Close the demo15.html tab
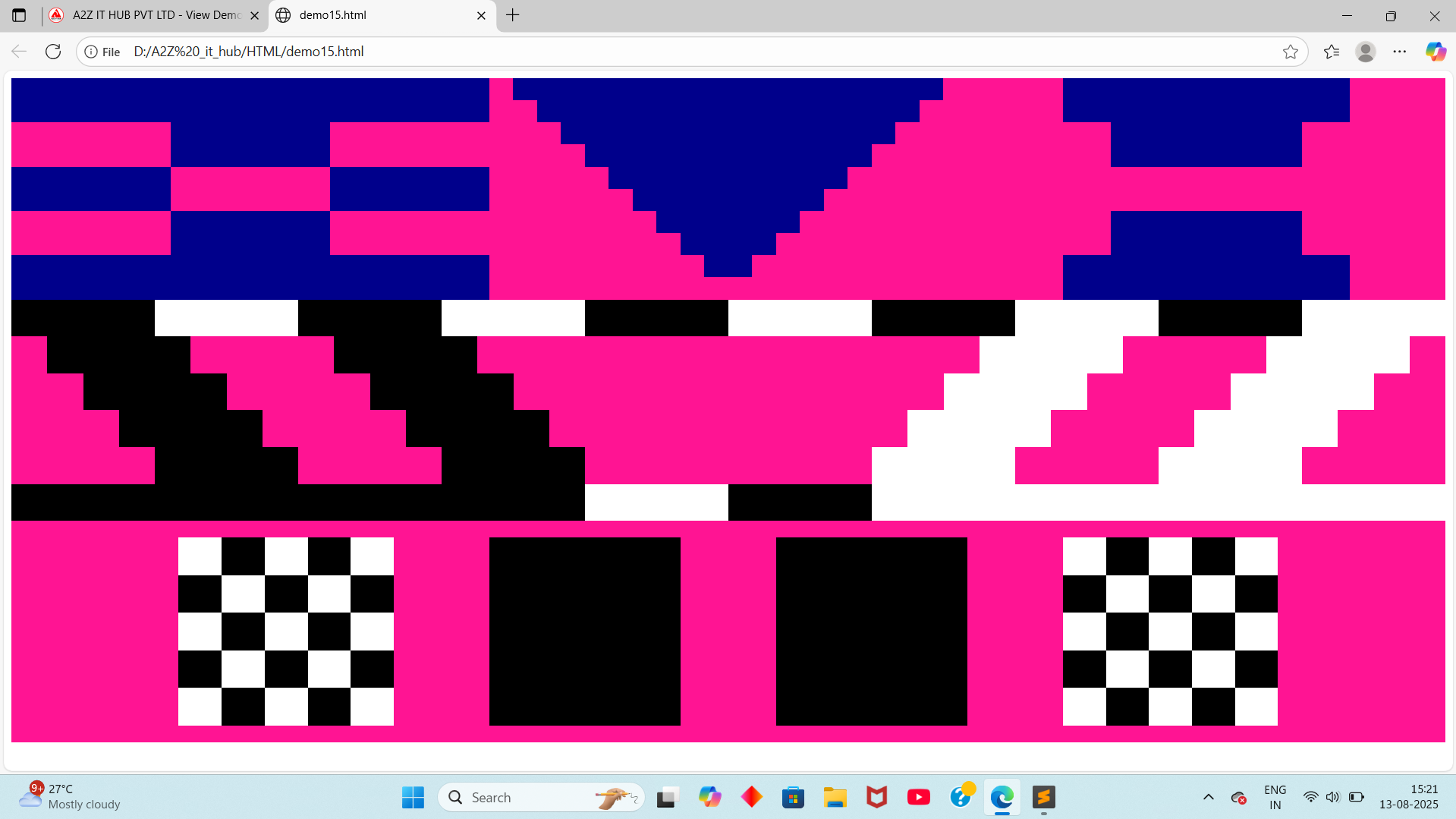 click(481, 15)
